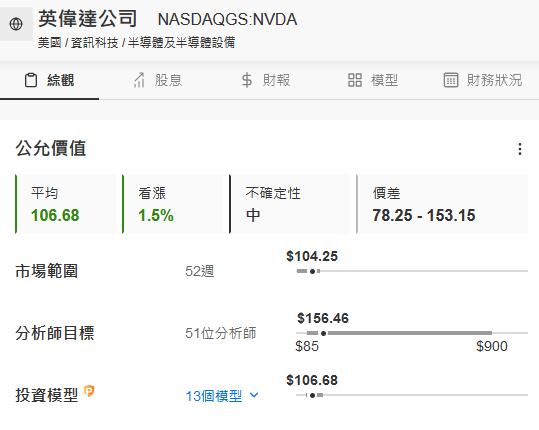Click the $156.46 analyst target value
The image size is (539, 430).
coord(323,318)
